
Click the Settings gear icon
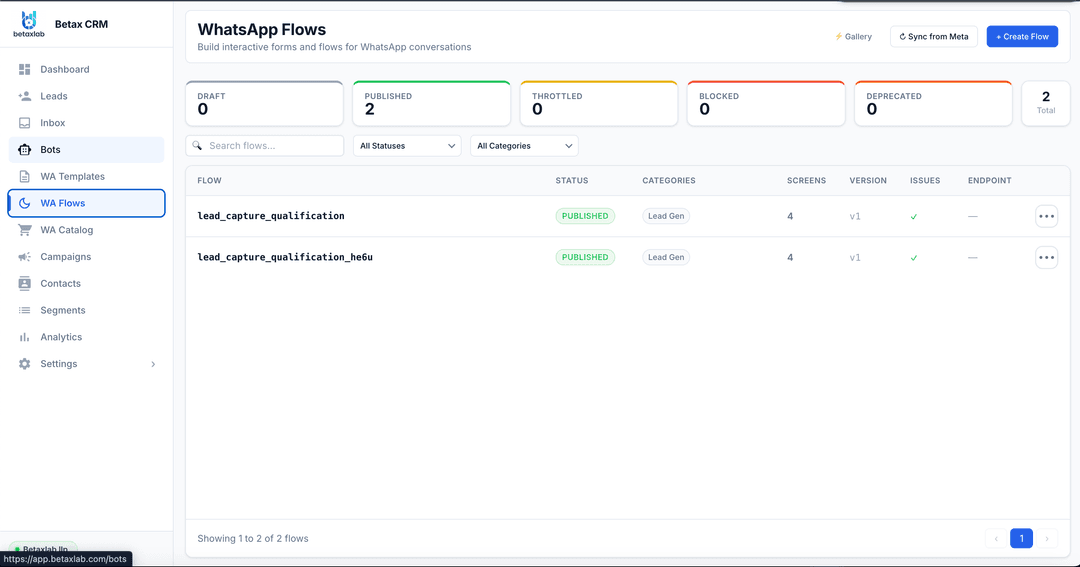pyautogui.click(x=25, y=364)
